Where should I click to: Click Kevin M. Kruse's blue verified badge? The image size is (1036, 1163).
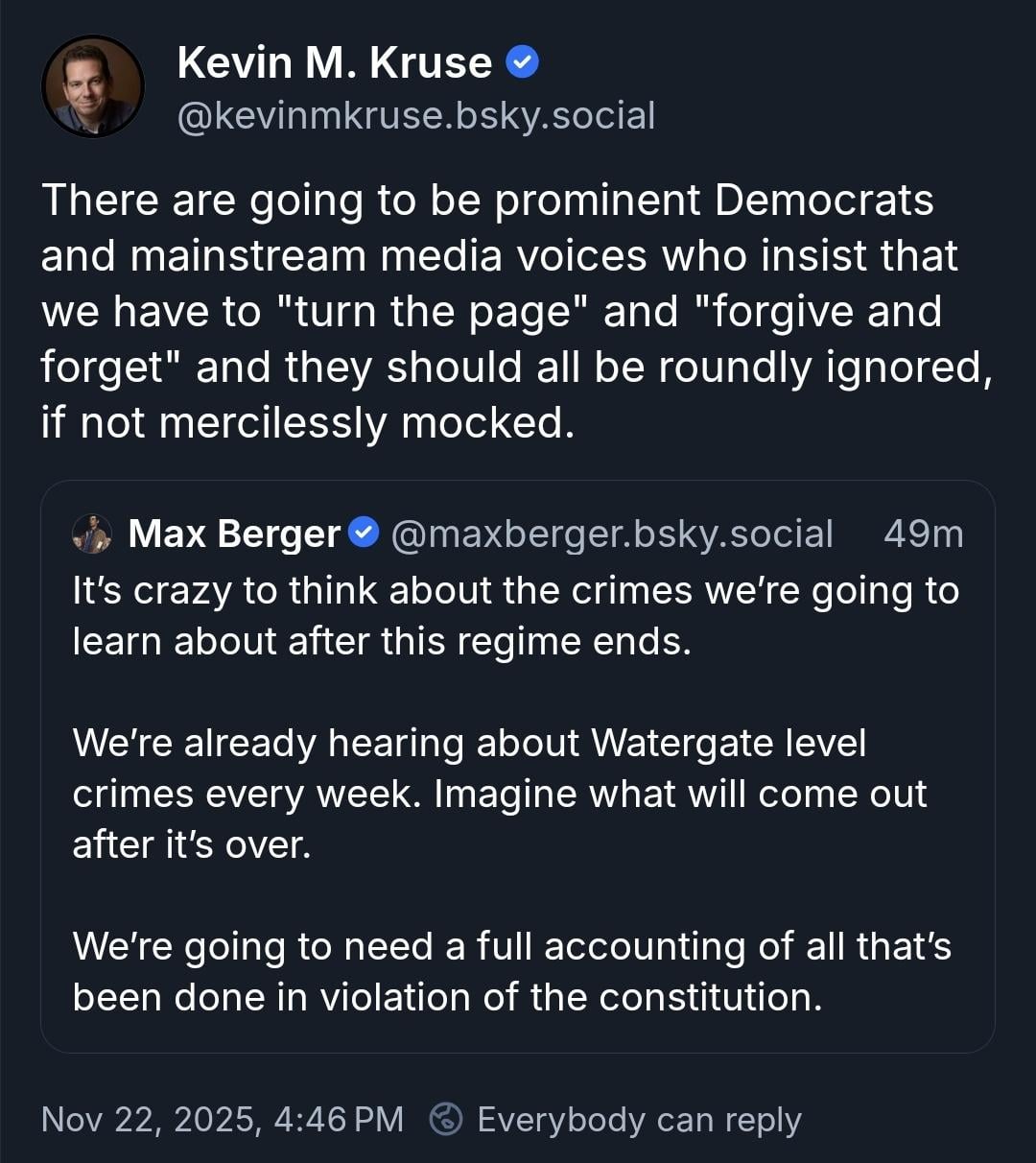pos(522,63)
